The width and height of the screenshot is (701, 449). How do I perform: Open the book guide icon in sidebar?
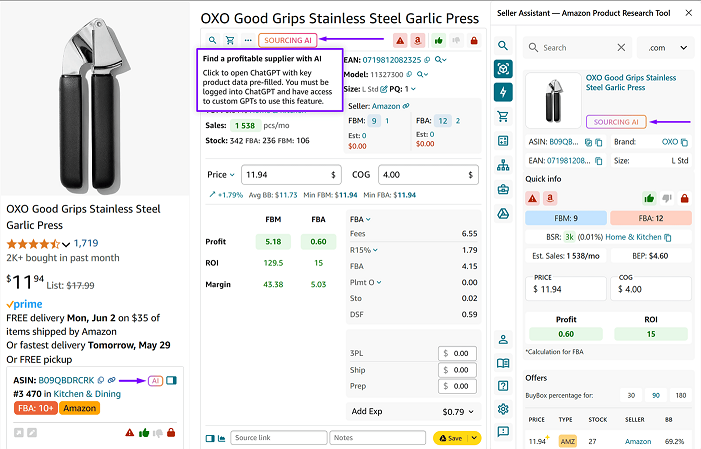503,363
